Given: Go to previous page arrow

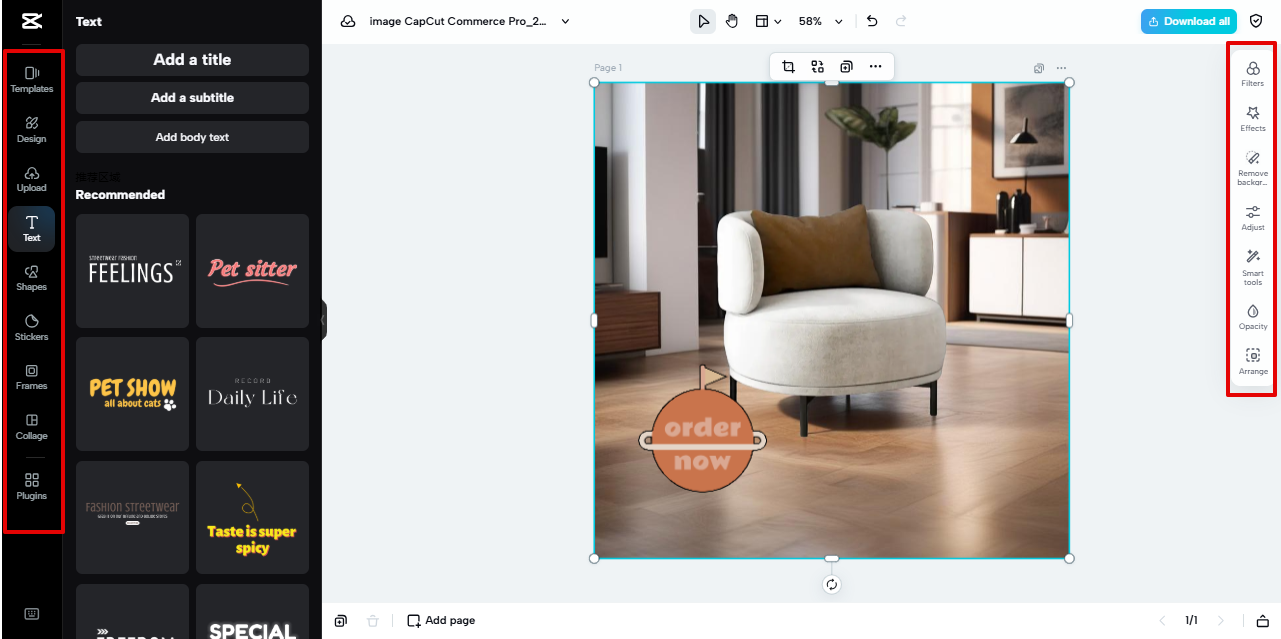Looking at the screenshot, I should (x=1162, y=621).
